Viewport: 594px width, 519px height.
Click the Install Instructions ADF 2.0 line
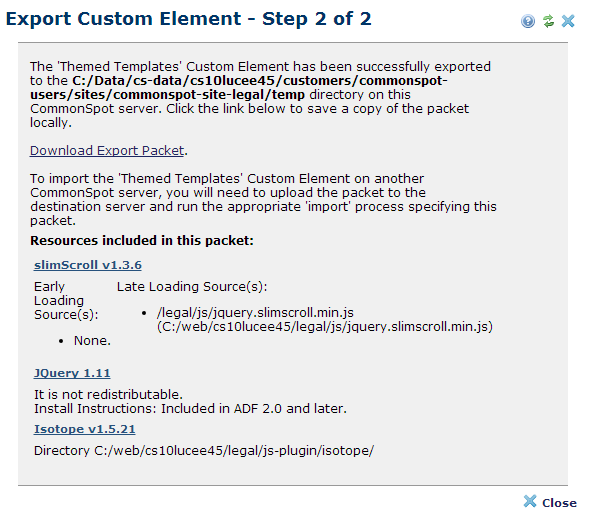point(191,408)
